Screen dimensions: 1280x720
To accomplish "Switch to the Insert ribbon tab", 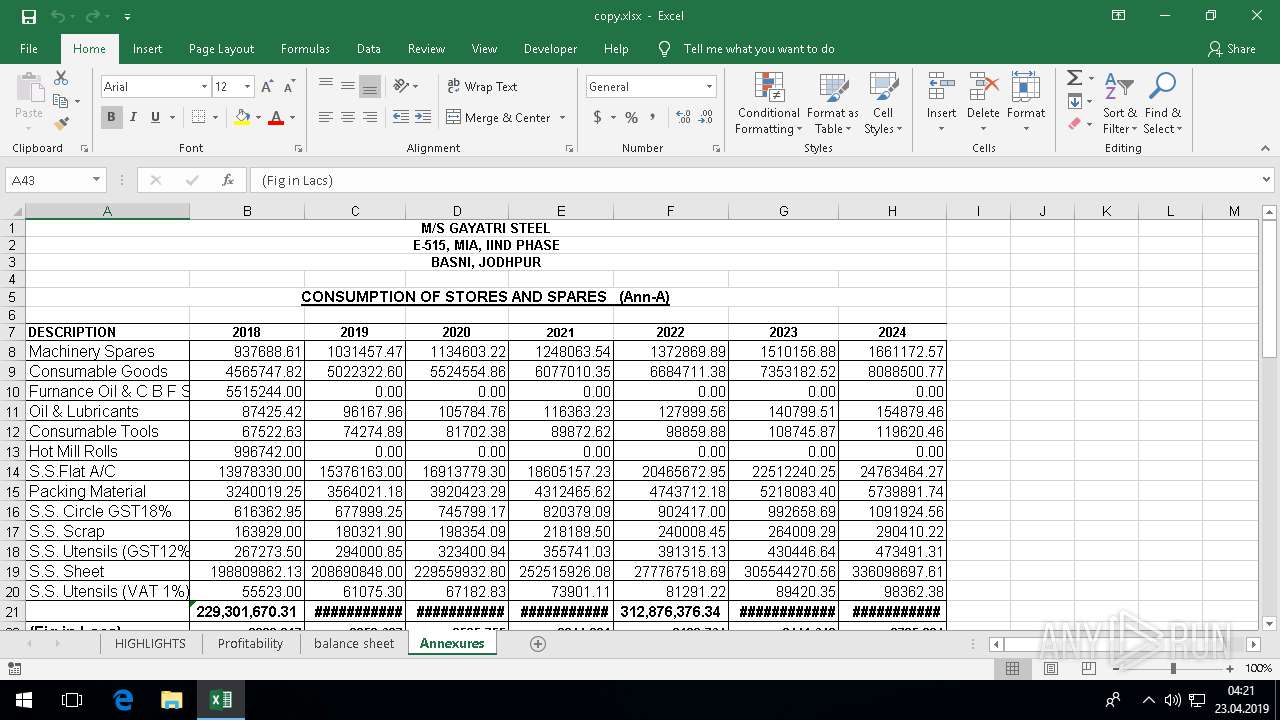I will click(x=147, y=49).
